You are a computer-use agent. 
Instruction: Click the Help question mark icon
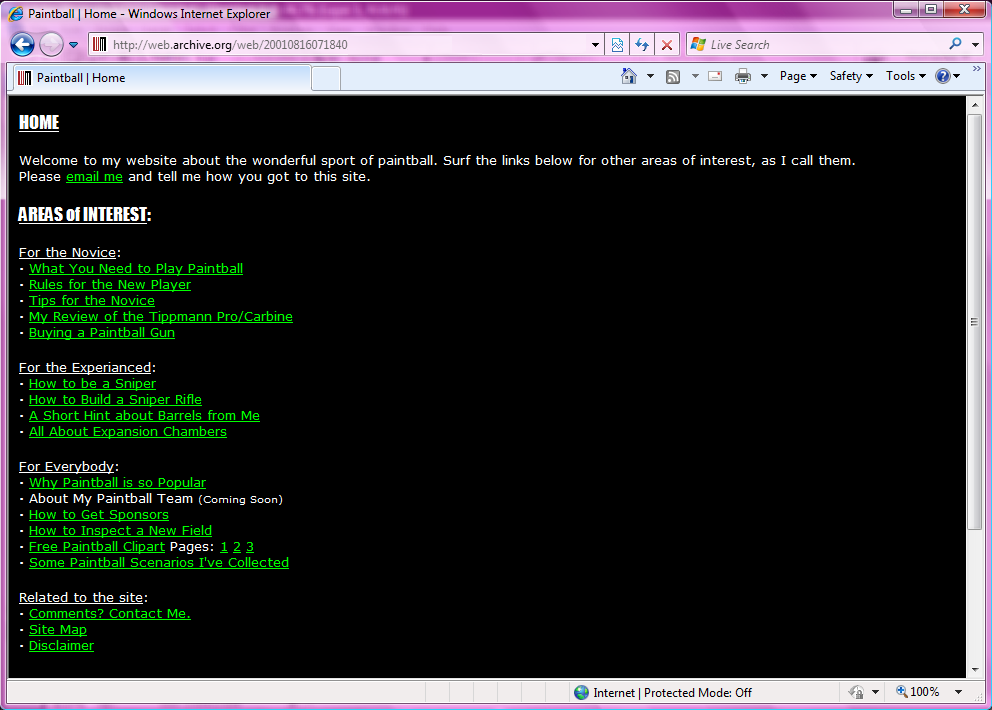click(x=943, y=76)
